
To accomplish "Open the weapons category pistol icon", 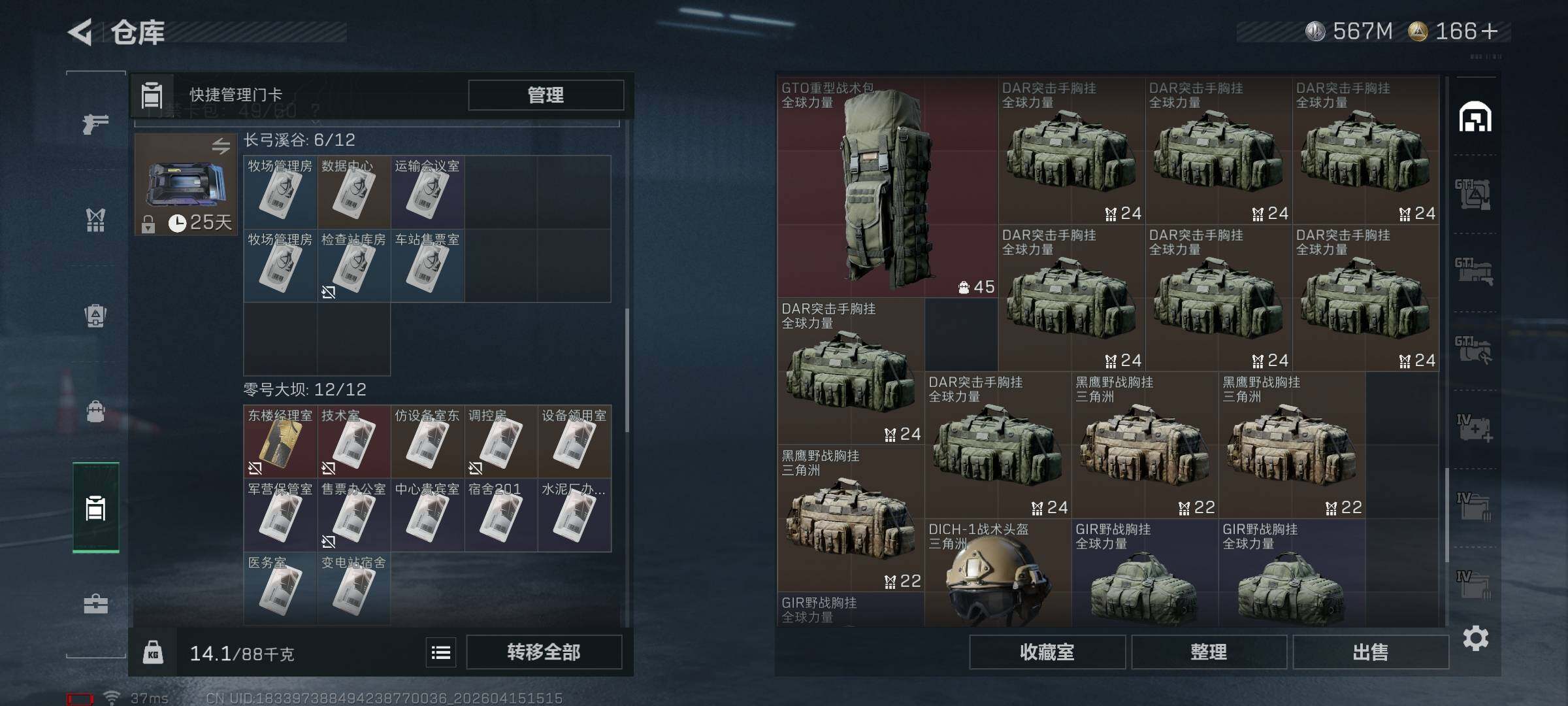I will point(95,123).
